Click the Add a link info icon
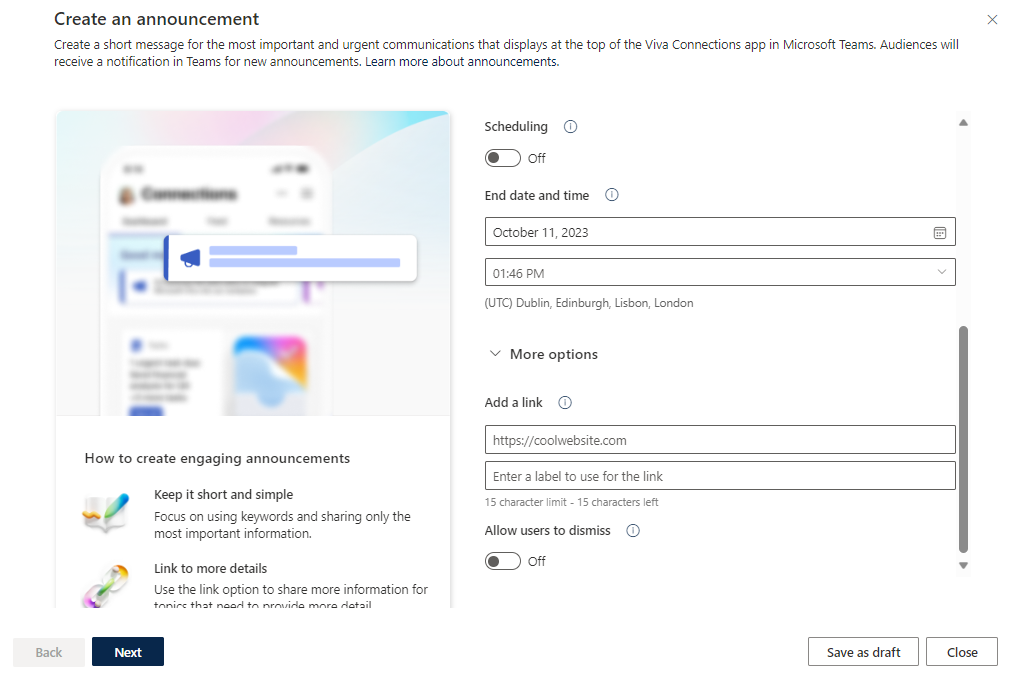 [x=565, y=403]
